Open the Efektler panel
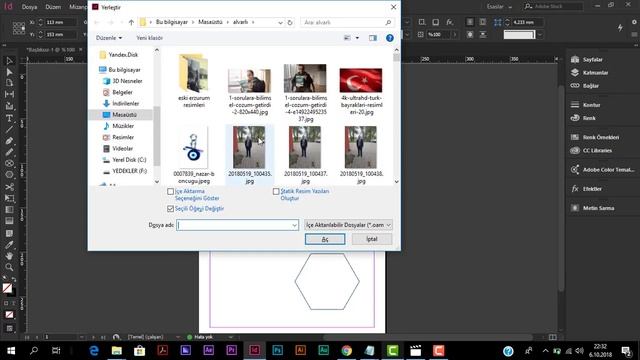Image resolution: width=640 pixels, height=360 pixels. 586,189
